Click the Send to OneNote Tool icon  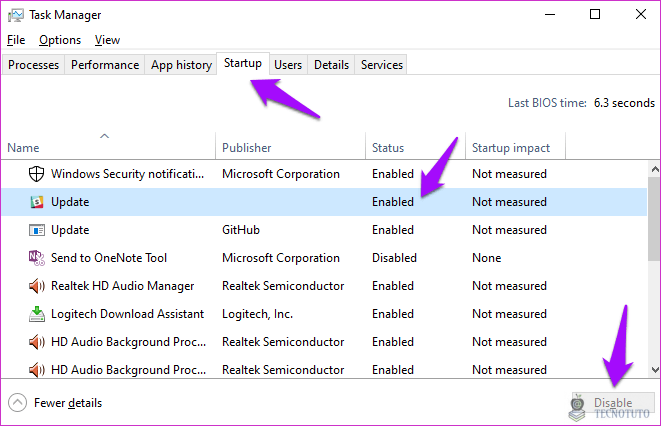tap(37, 258)
